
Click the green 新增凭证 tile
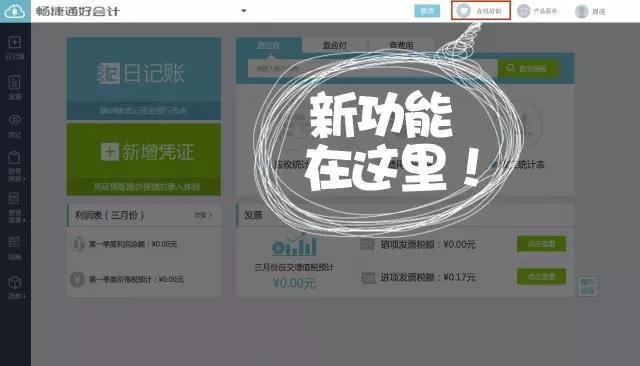coord(144,159)
